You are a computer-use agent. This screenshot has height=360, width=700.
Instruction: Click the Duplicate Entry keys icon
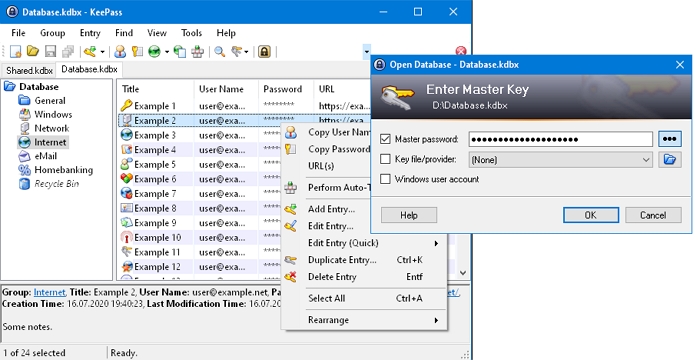(x=291, y=260)
